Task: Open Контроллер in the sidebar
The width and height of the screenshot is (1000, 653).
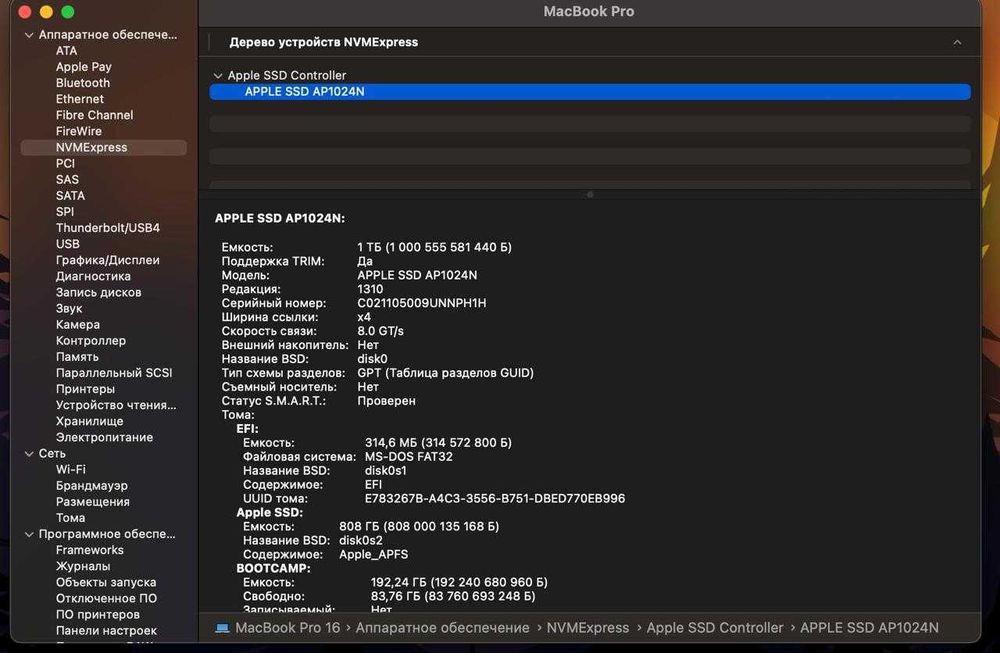Action: 91,341
